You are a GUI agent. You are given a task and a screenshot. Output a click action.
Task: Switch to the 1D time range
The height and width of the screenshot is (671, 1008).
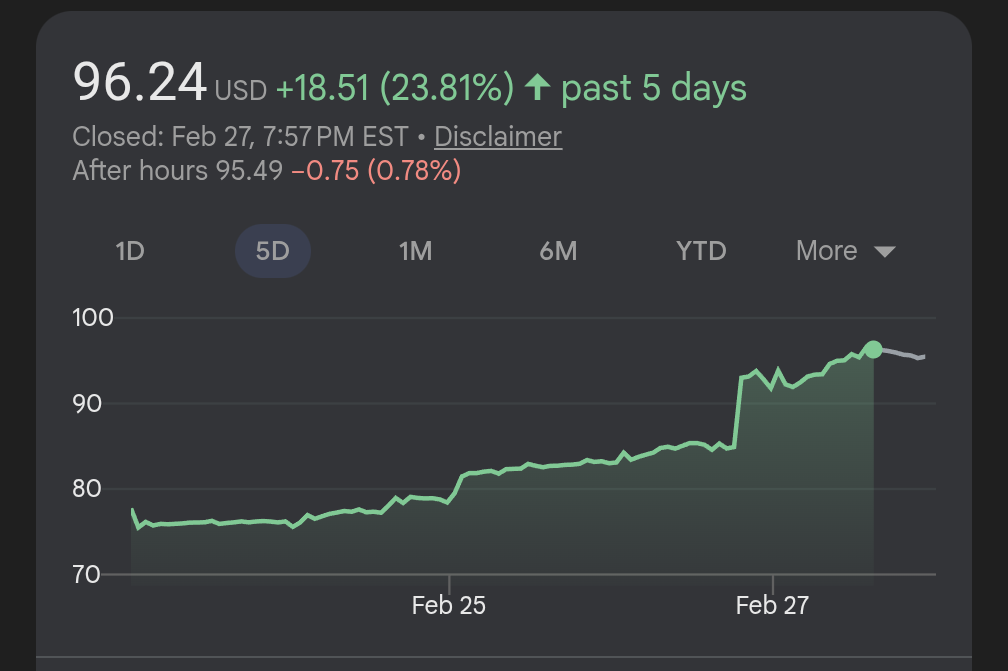[x=130, y=251]
